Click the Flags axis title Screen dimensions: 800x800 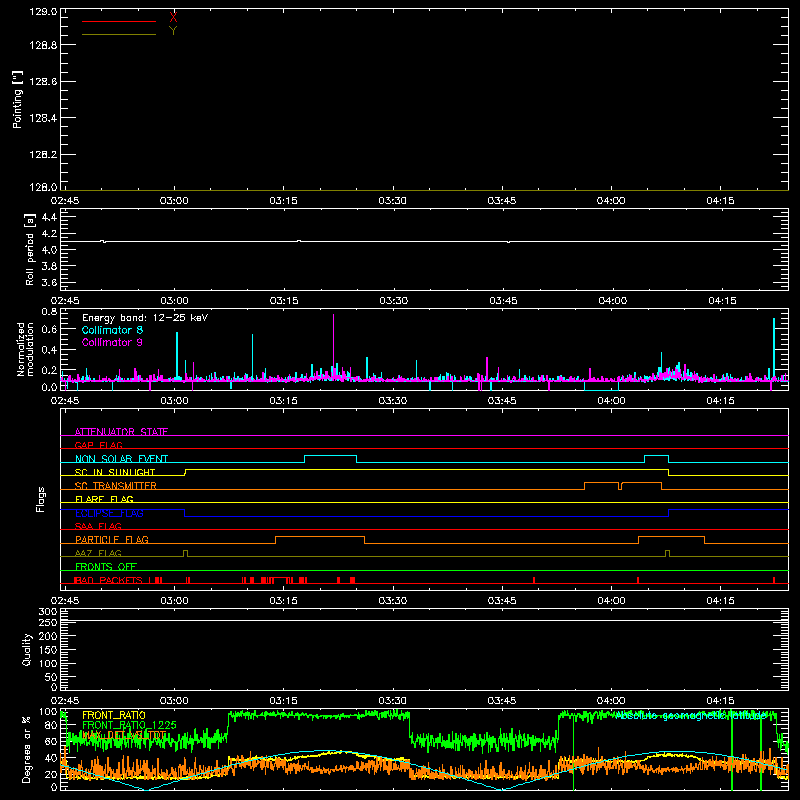coord(41,499)
